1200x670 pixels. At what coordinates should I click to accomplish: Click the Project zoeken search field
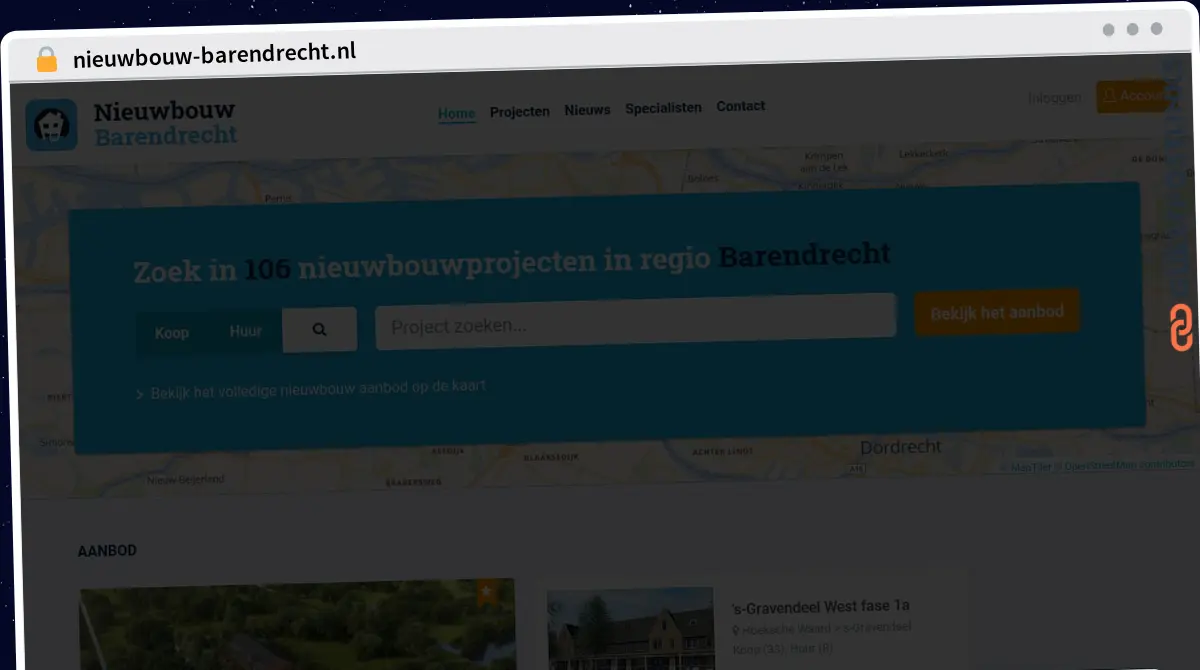pyautogui.click(x=635, y=322)
